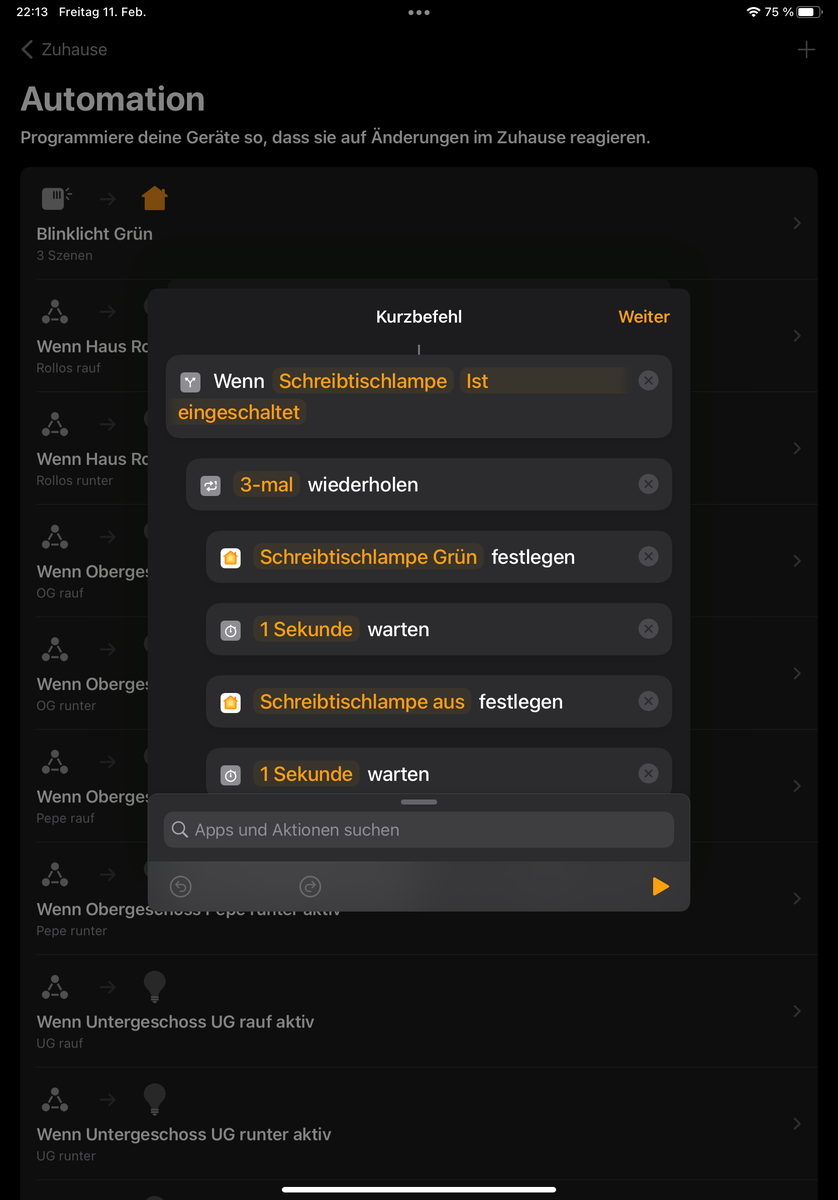
Task: Add a new automation with plus icon
Action: click(x=806, y=50)
